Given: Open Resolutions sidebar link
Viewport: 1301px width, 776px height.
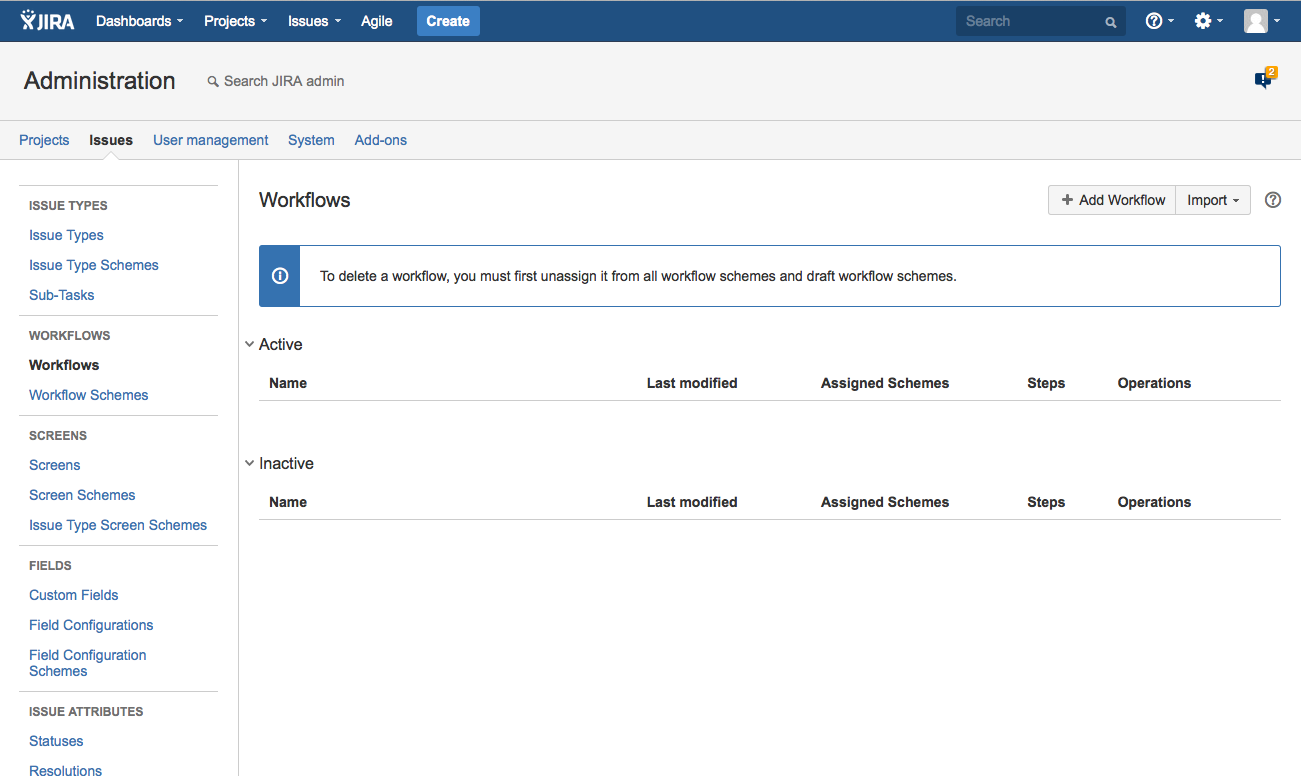Looking at the screenshot, I should (66, 770).
